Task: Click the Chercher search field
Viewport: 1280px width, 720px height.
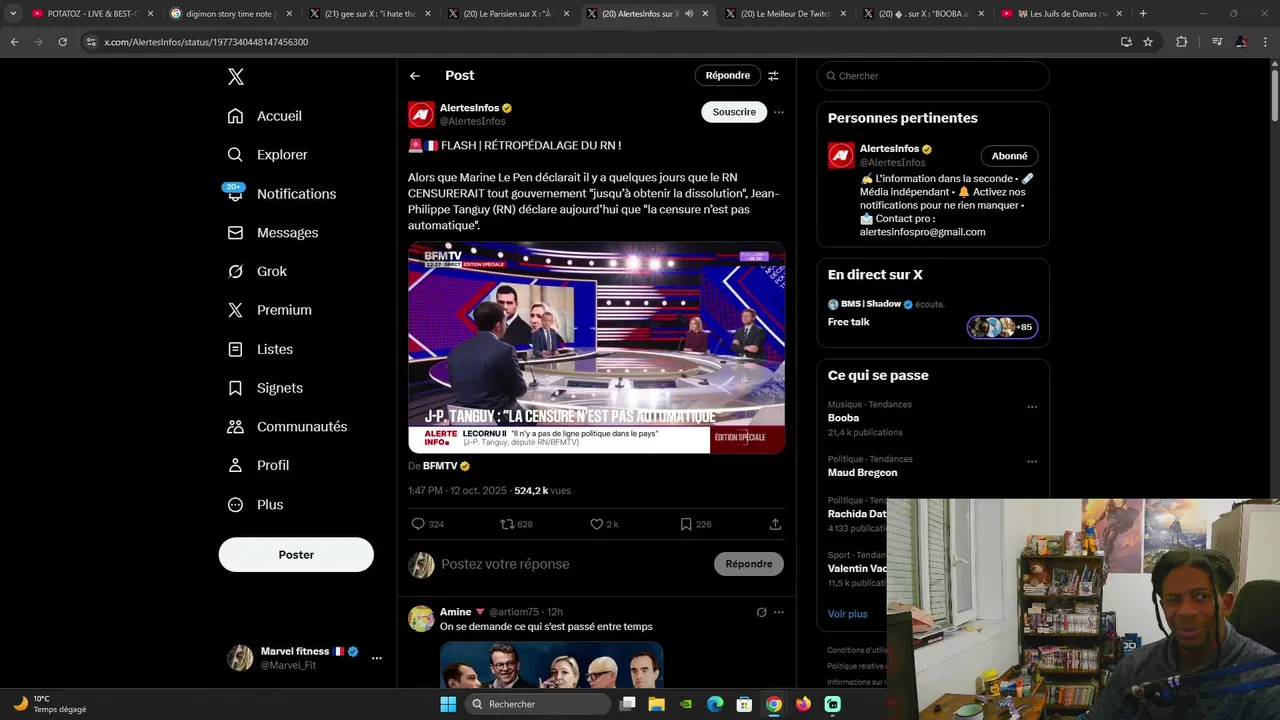Action: coord(933,76)
